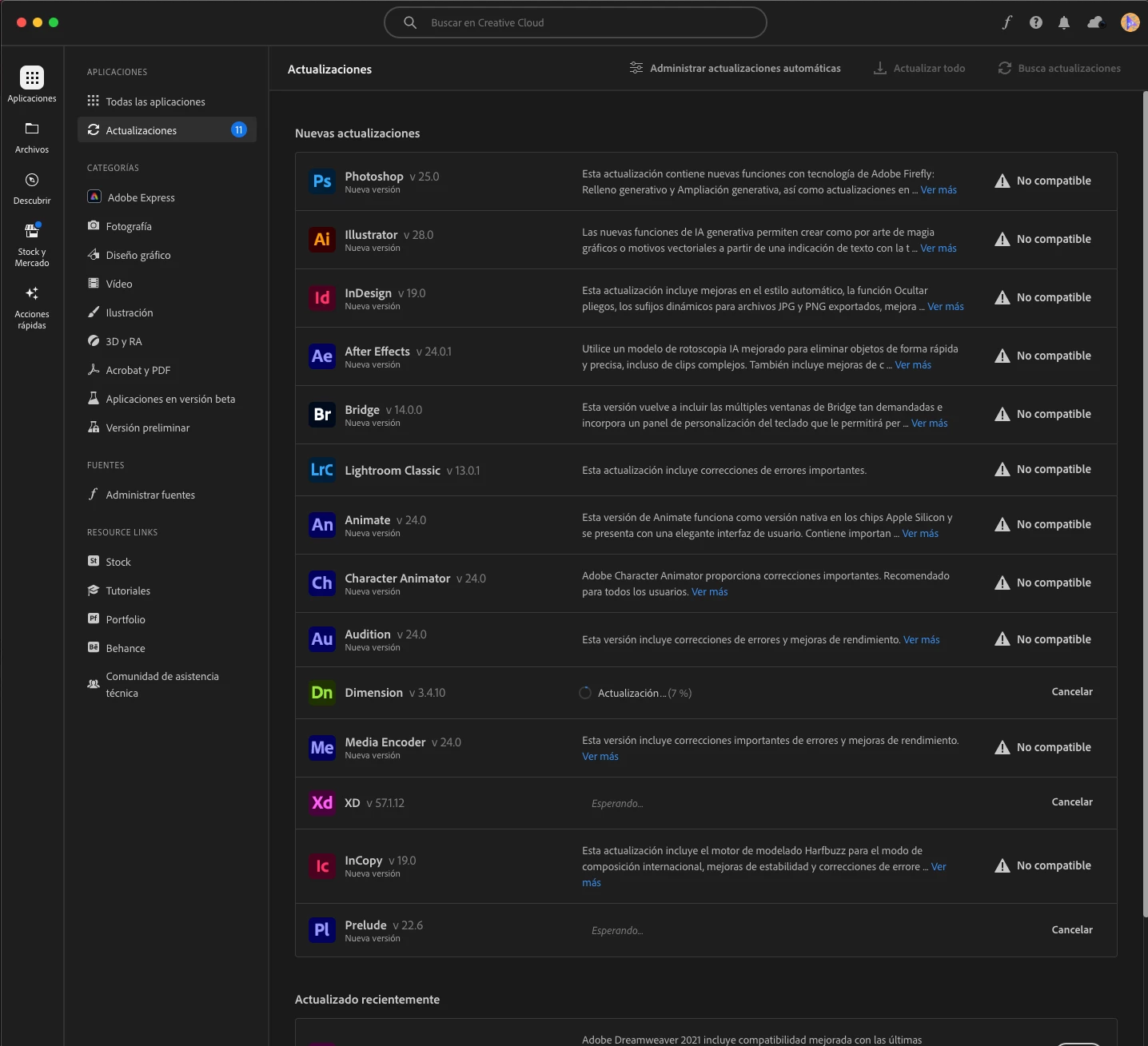
Task: Open Stock y Mercado in the left rail
Action: click(32, 245)
